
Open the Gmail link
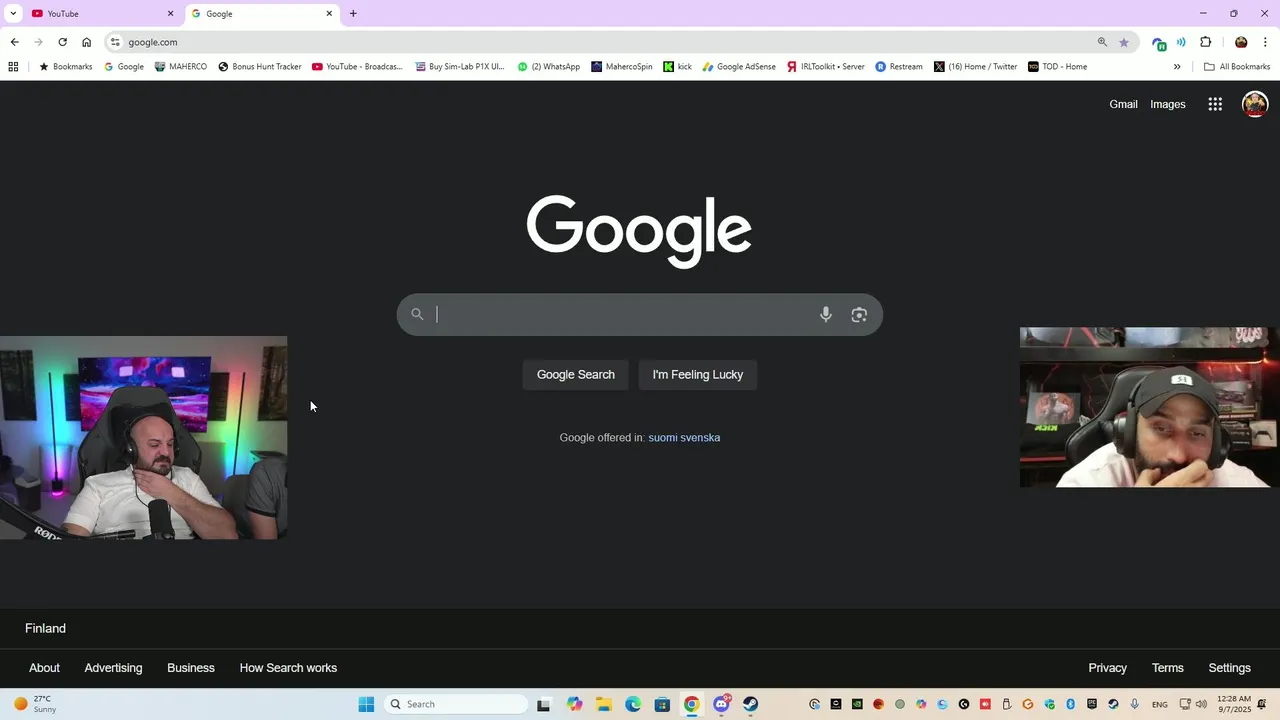pyautogui.click(x=1123, y=104)
